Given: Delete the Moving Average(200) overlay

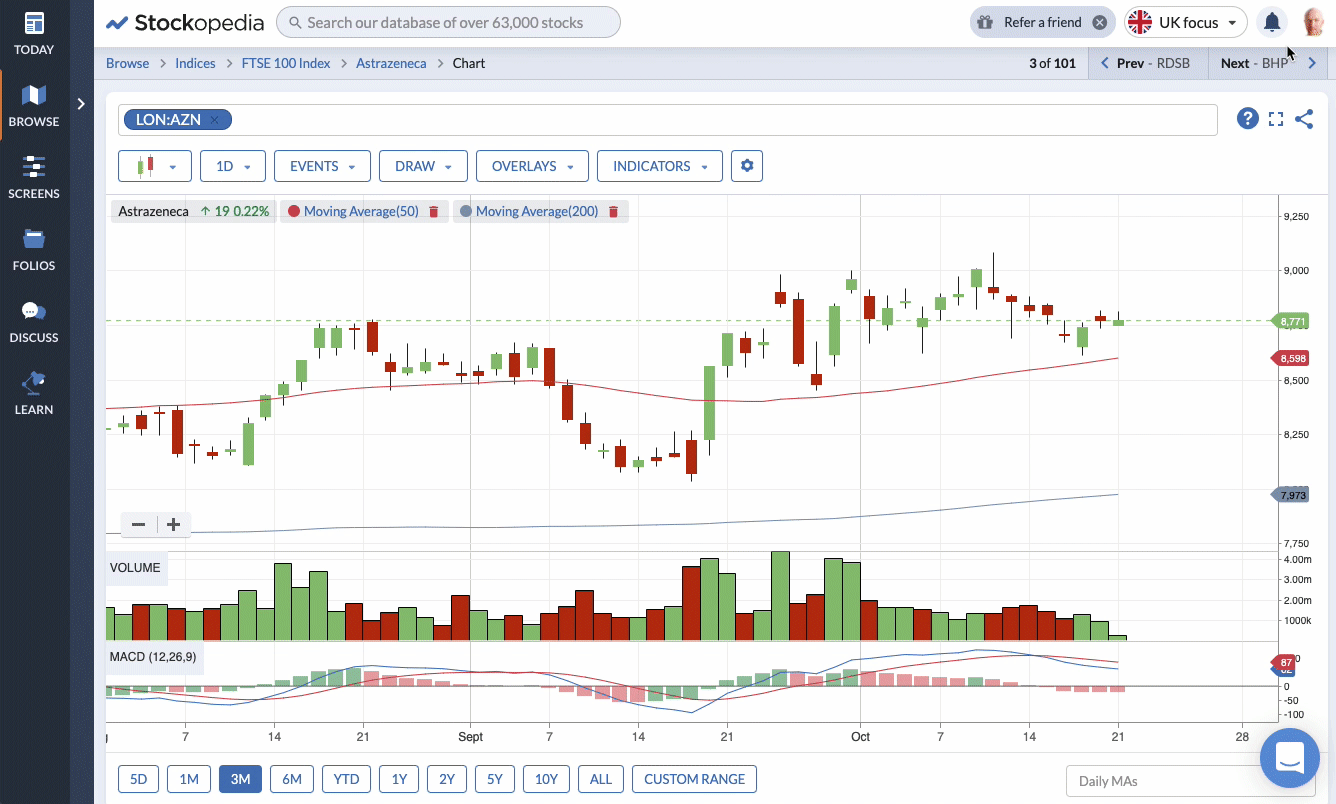Looking at the screenshot, I should [613, 212].
